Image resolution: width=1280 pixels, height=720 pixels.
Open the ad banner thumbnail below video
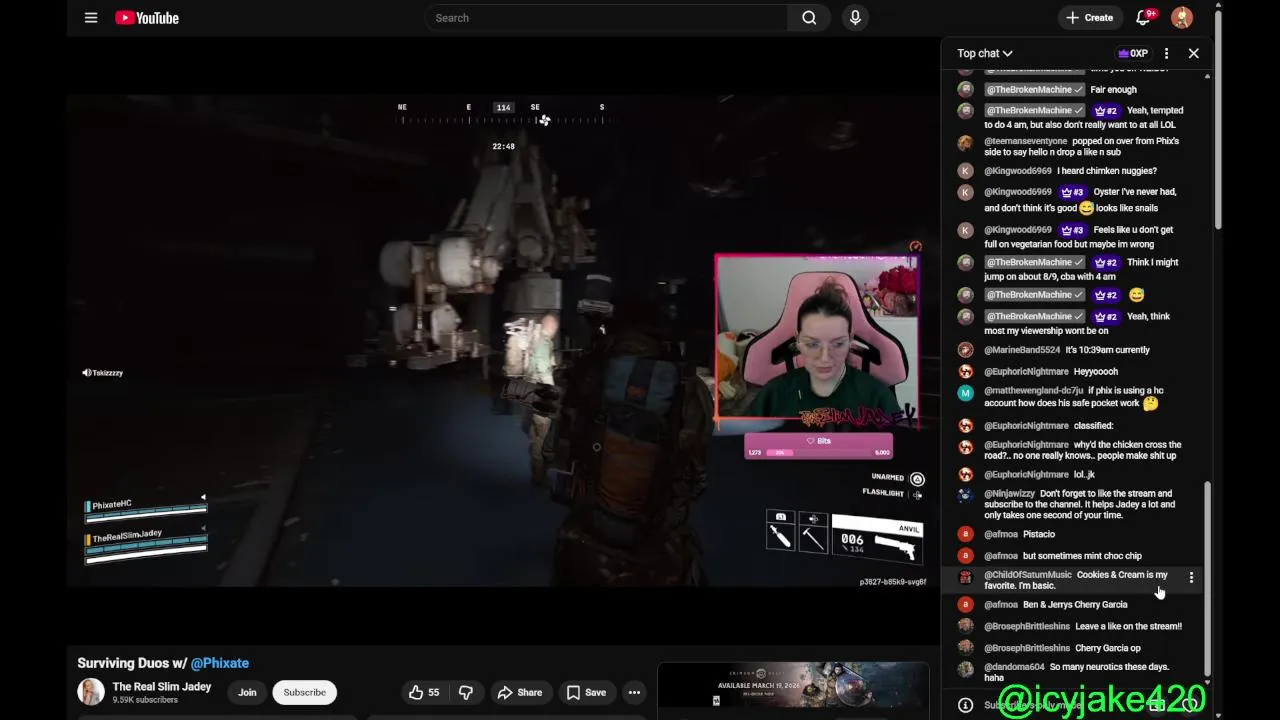click(792, 685)
